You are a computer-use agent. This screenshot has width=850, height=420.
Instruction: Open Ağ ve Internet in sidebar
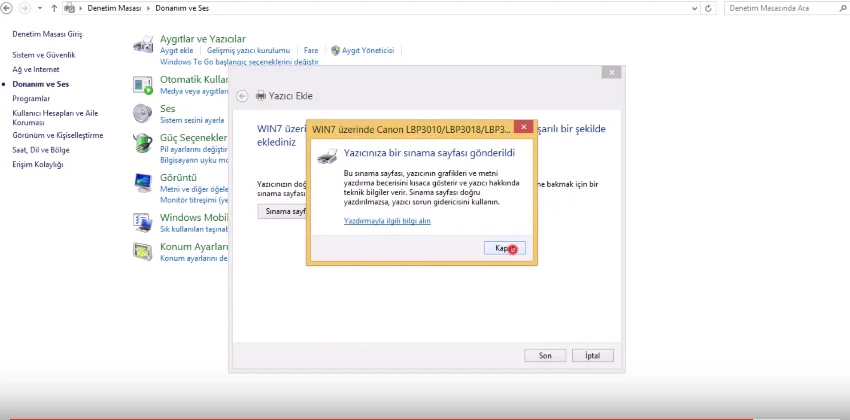36,69
